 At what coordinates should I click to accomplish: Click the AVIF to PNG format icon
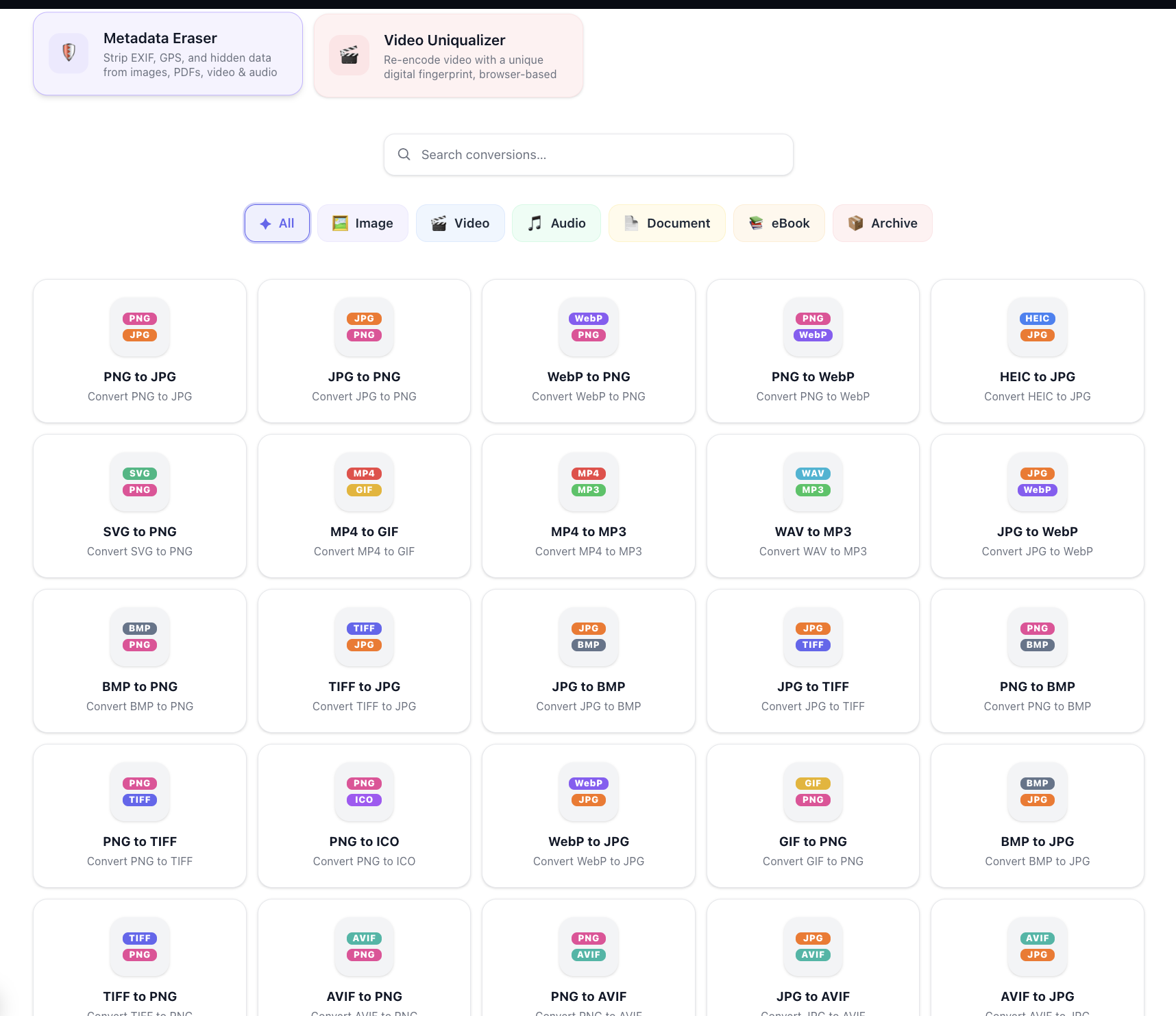click(x=365, y=947)
